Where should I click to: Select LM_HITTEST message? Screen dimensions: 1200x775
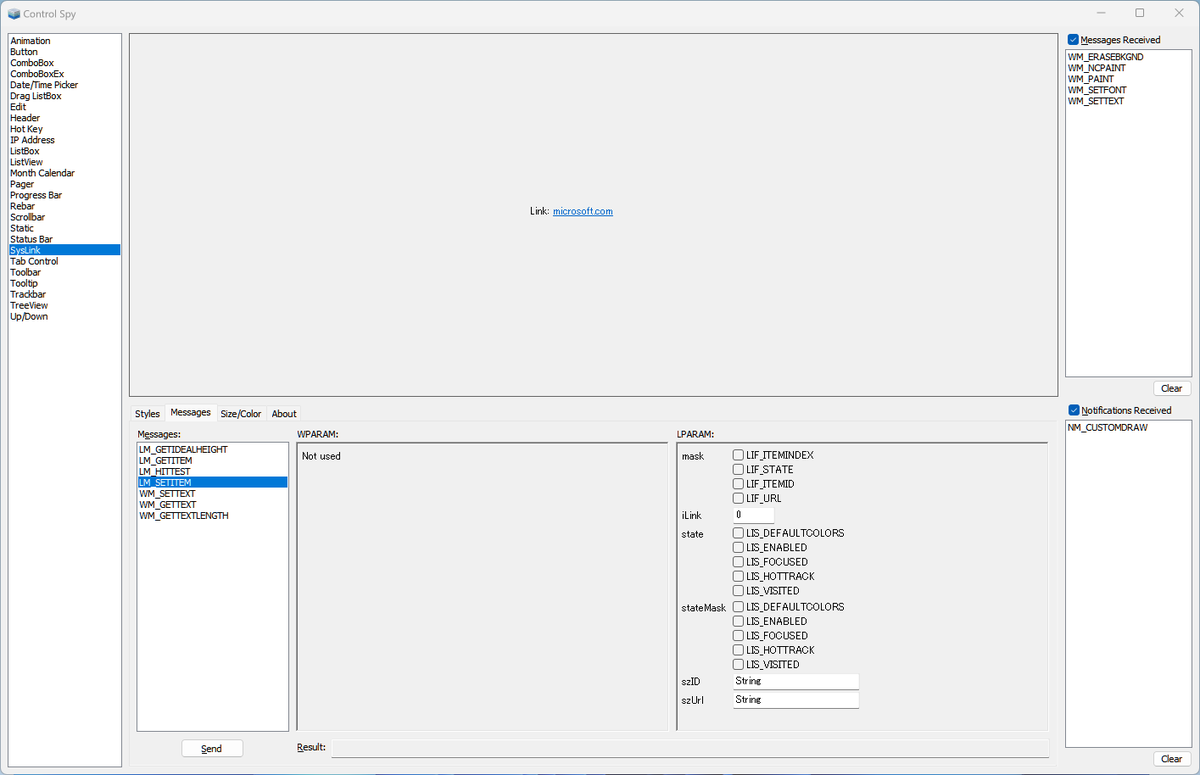[212, 471]
